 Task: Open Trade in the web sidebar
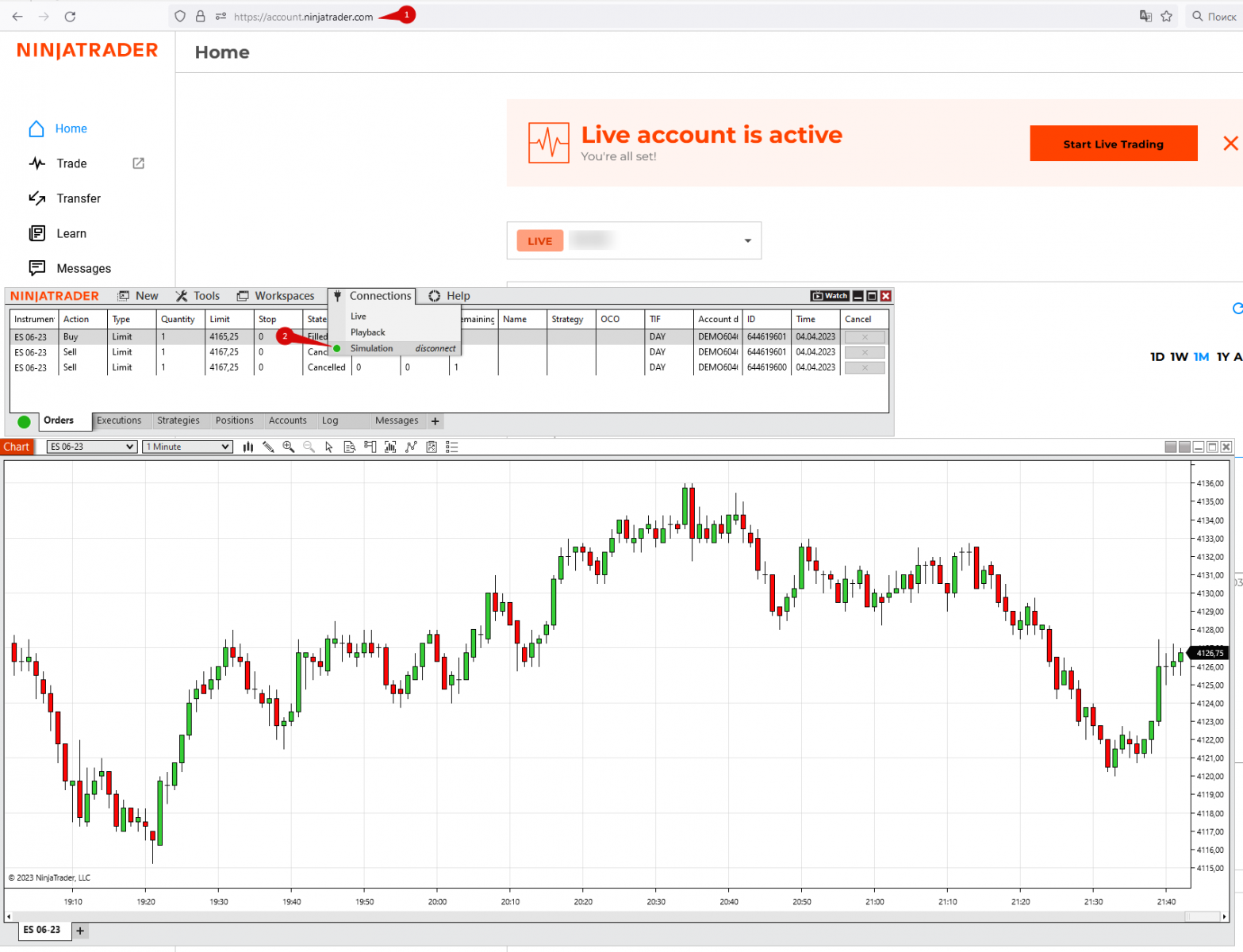58,163
